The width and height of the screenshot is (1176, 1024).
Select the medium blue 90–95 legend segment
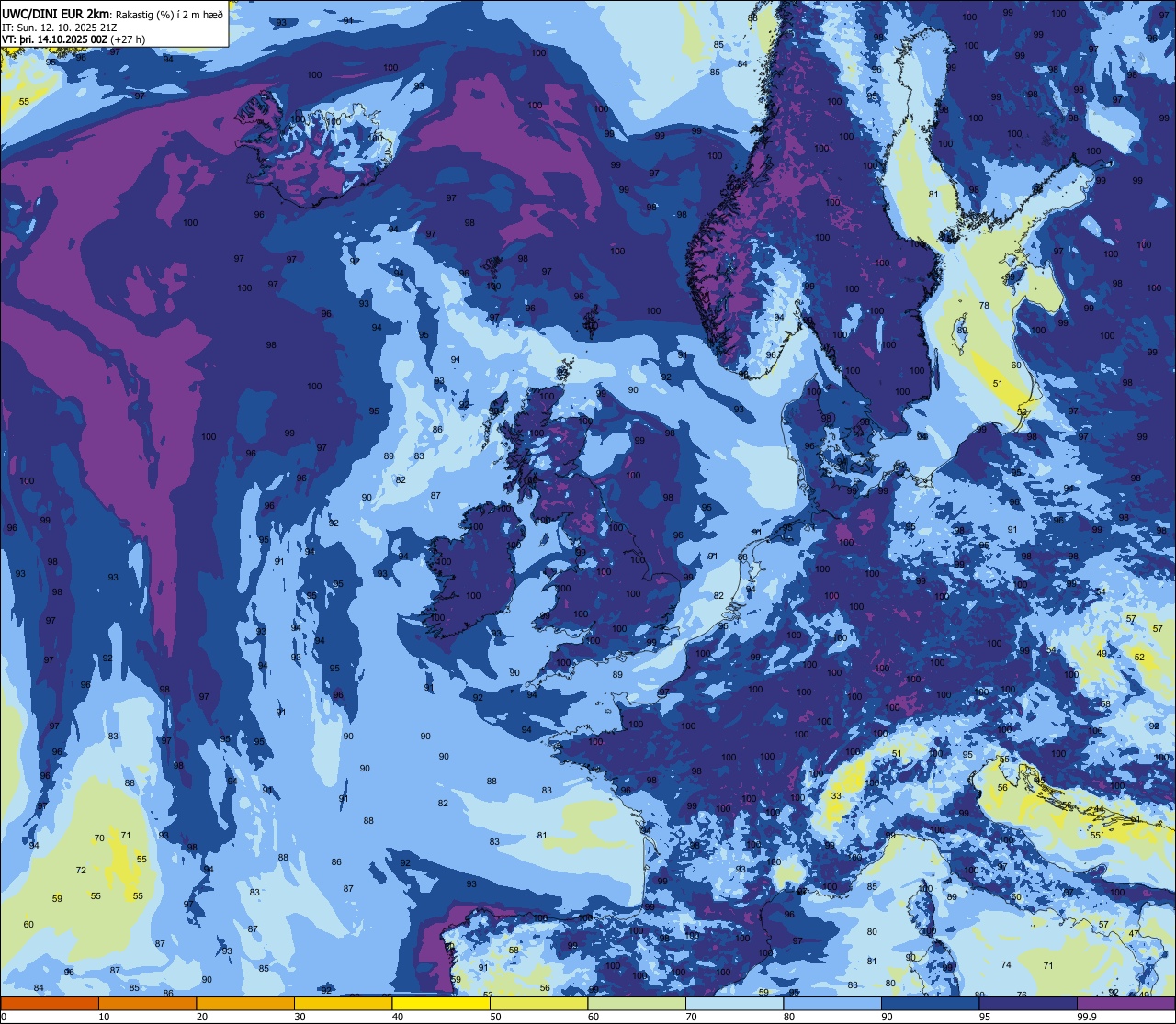pyautogui.click(x=930, y=1004)
